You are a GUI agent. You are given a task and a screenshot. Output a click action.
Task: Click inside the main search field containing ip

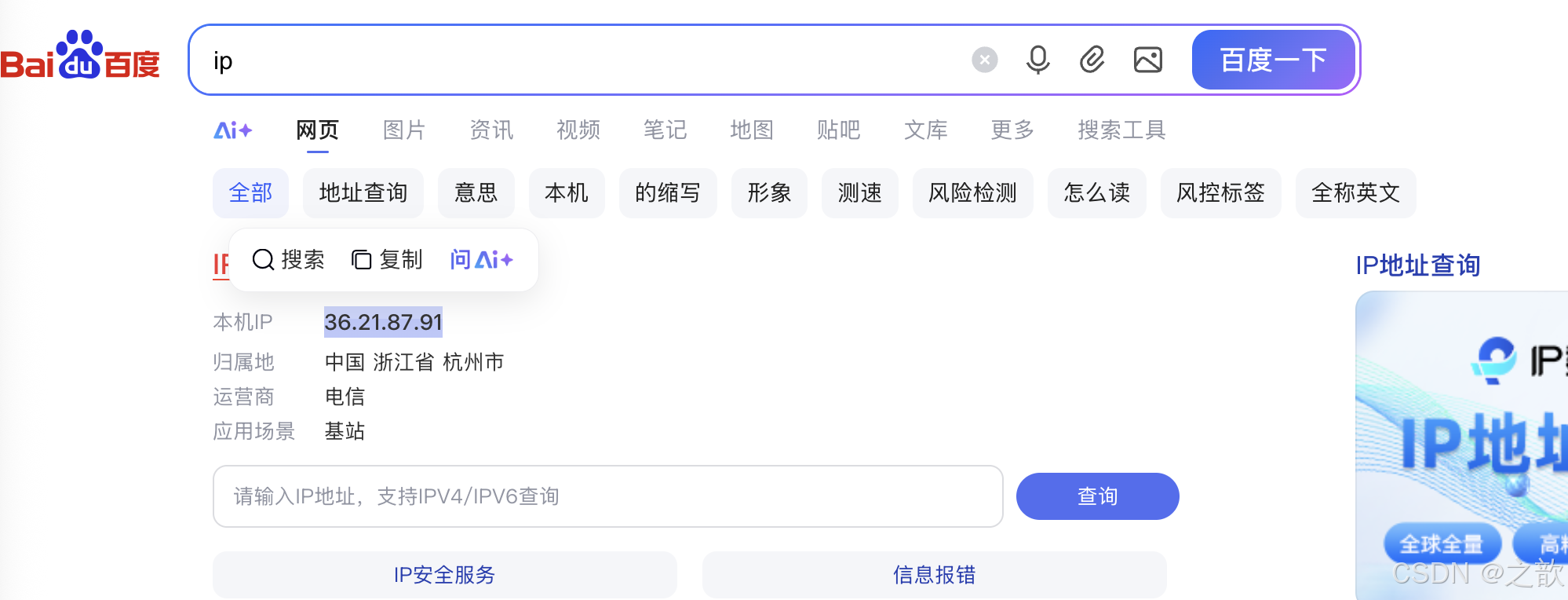[x=581, y=60]
